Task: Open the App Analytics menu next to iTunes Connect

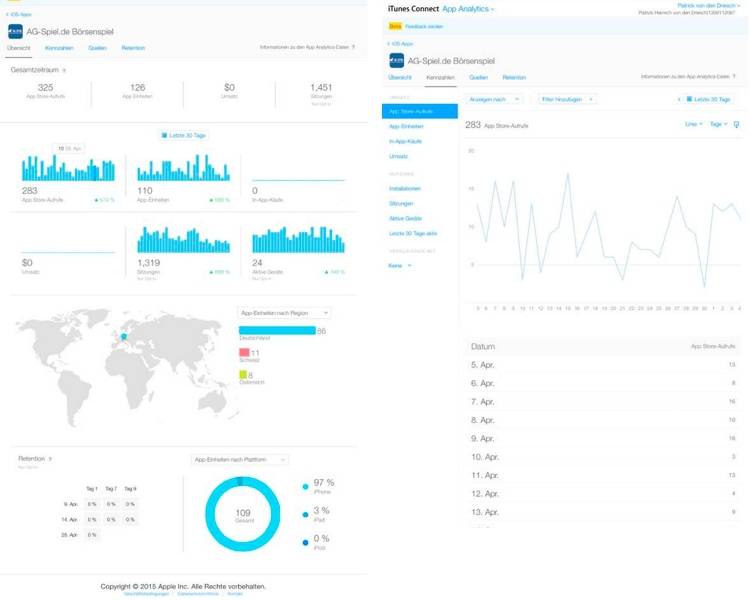Action: click(x=468, y=9)
